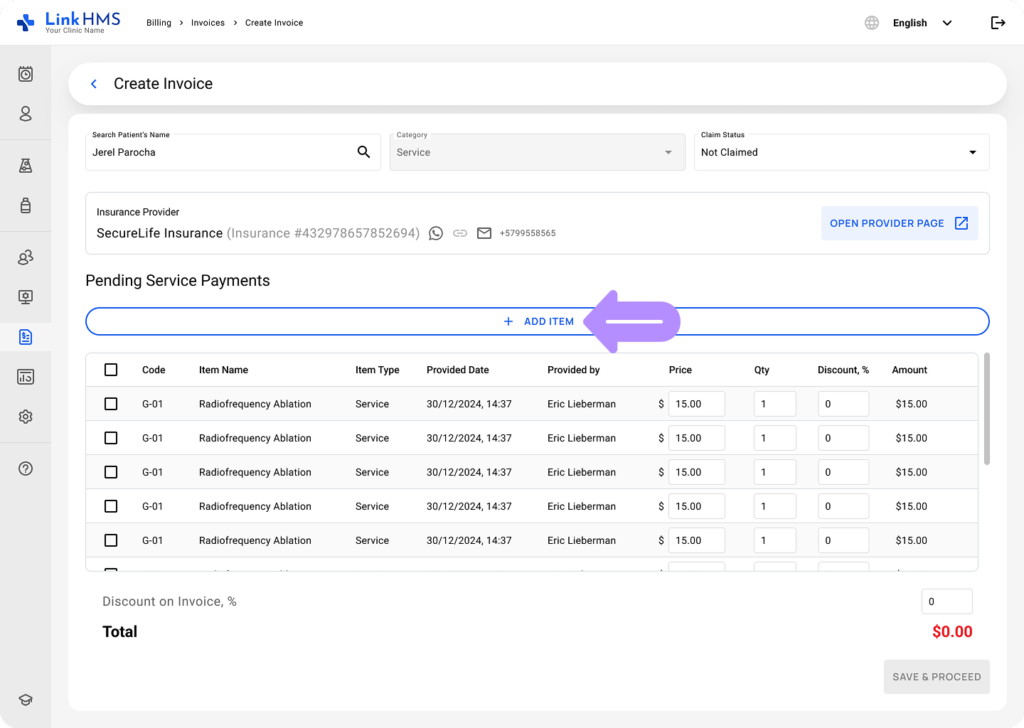Screen dimensions: 1024x728
Task: Click Open Provider Page button
Action: (899, 223)
